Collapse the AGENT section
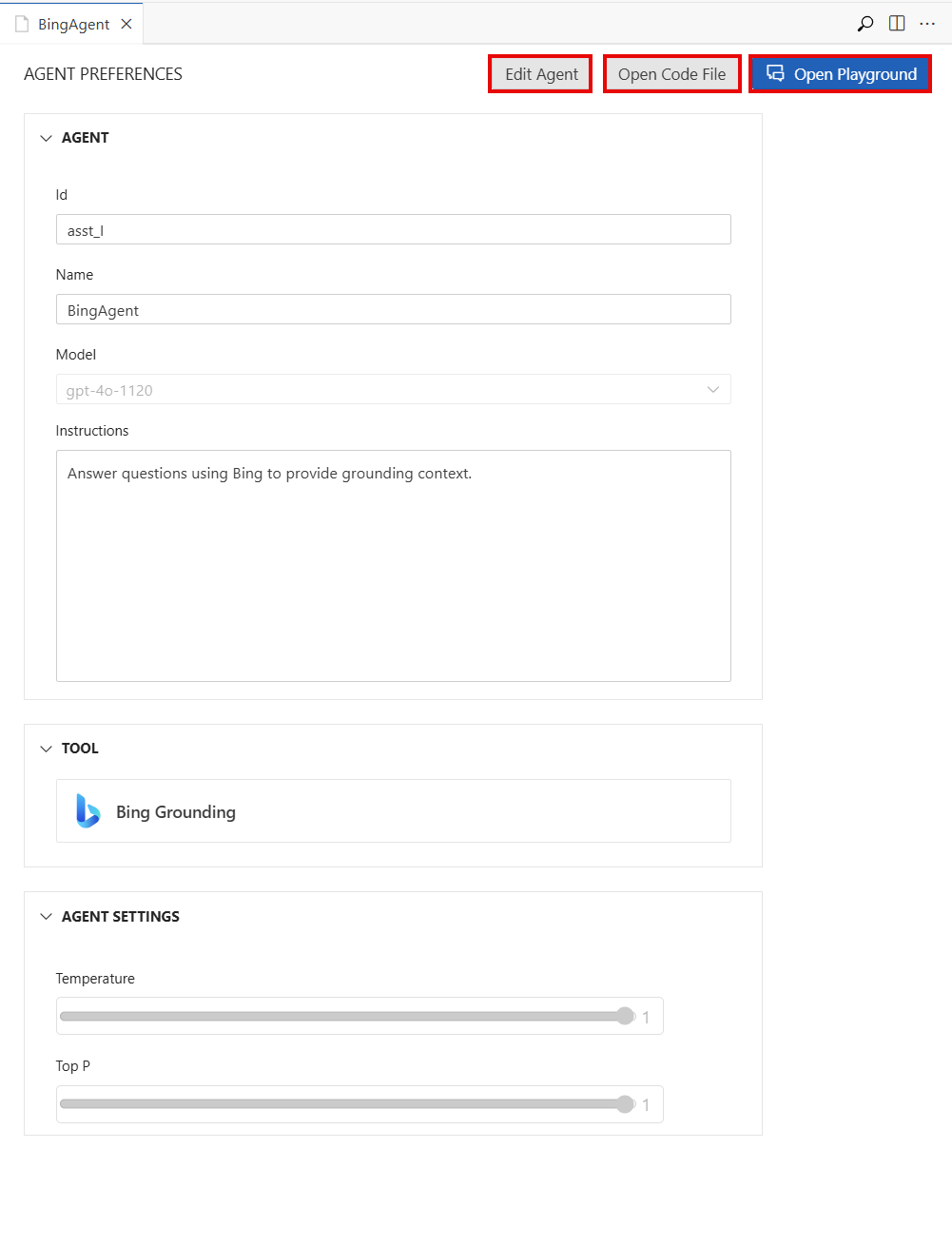 click(46, 138)
